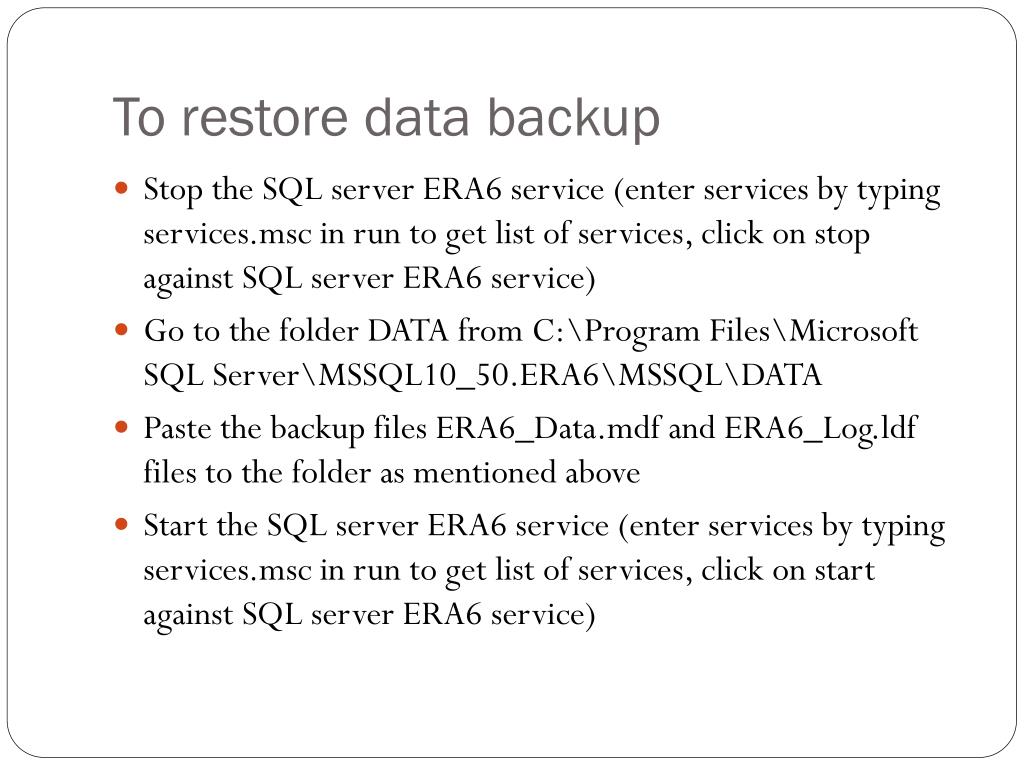Image resolution: width=1024 pixels, height=768 pixels.
Task: Click 'services.msc' in the last bullet paragraph
Action: (x=227, y=570)
